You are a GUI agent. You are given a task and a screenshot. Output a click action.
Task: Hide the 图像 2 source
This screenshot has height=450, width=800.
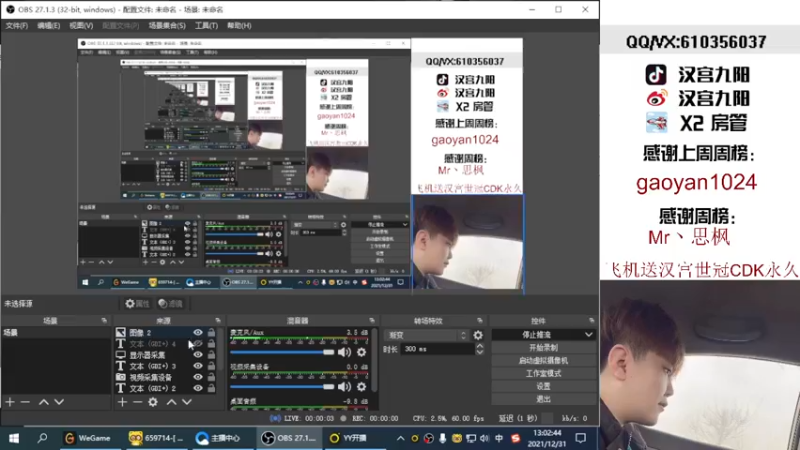tap(197, 332)
